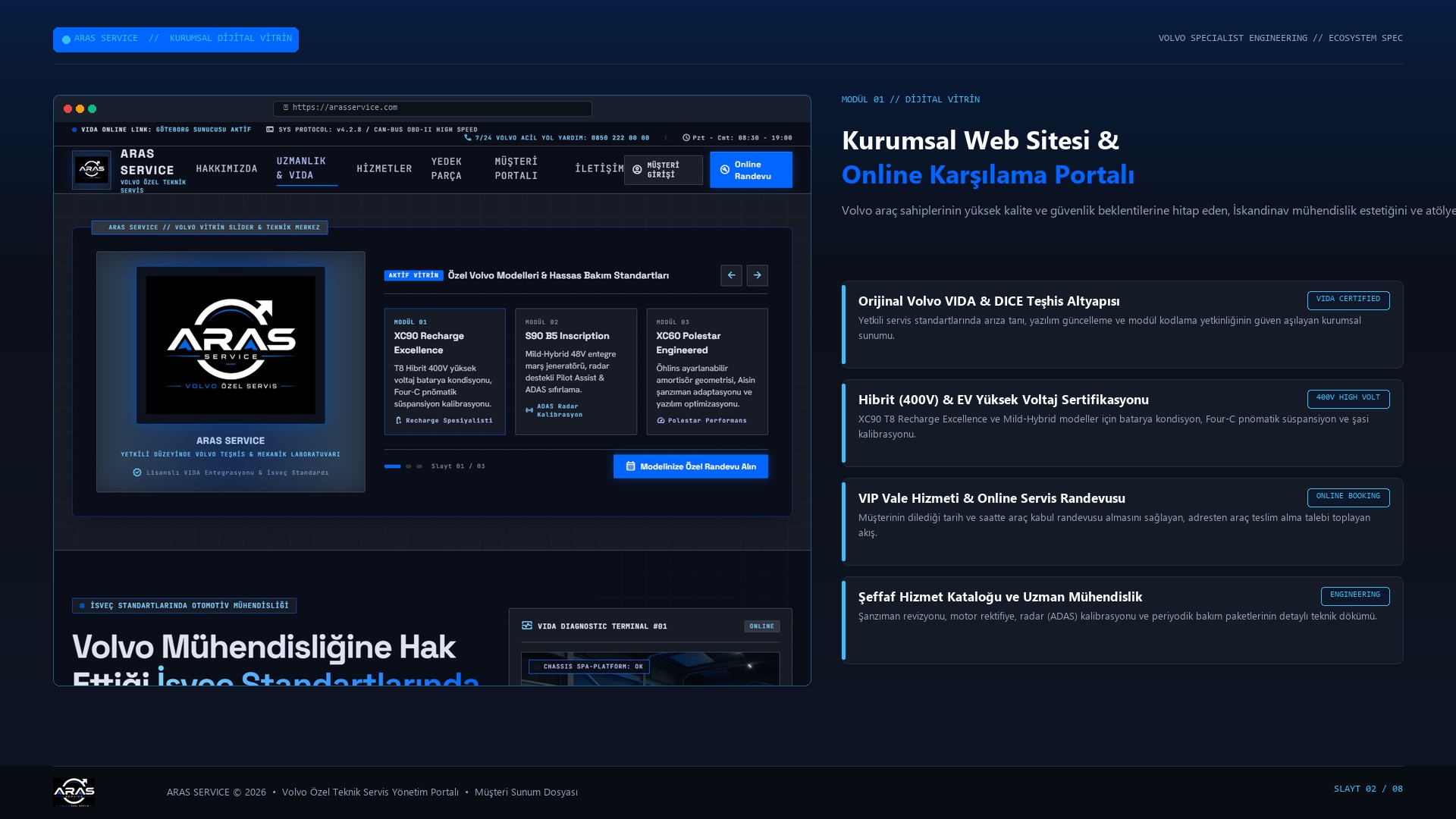Click Modelinize Özel Randevu Alın button
Screen dimensions: 1456x819
pos(691,466)
